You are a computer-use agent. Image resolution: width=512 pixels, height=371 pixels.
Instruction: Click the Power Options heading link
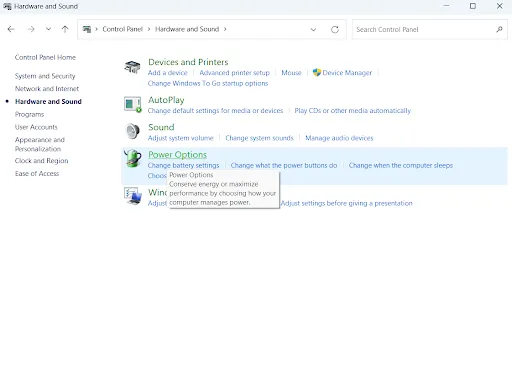coord(177,155)
